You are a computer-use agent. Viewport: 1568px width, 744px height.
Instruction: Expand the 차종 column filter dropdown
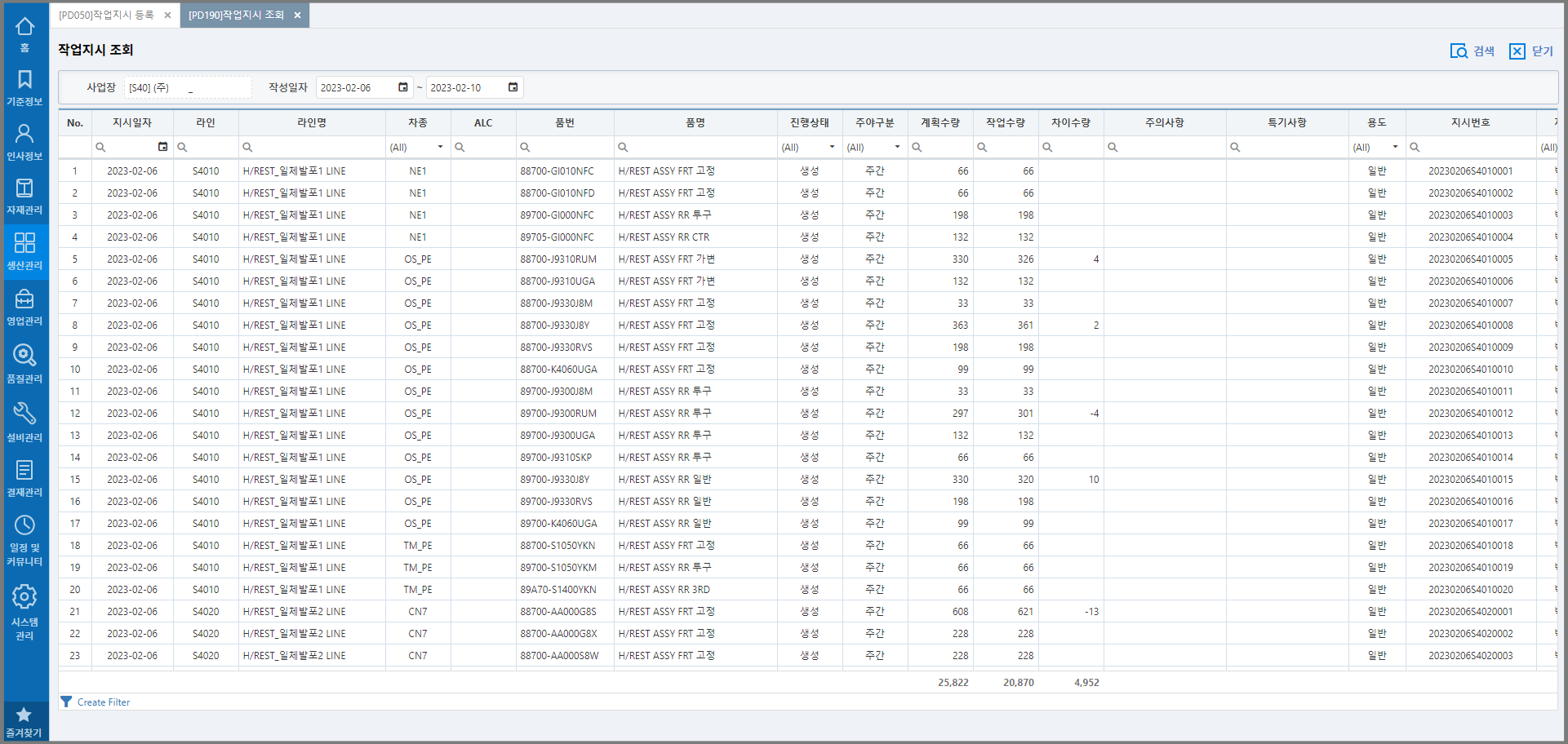[440, 148]
